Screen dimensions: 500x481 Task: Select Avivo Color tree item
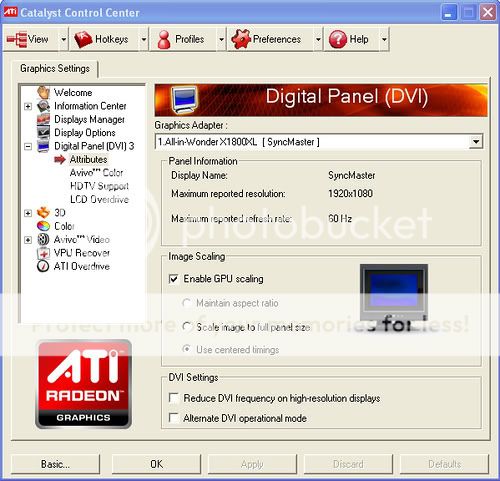tap(96, 173)
